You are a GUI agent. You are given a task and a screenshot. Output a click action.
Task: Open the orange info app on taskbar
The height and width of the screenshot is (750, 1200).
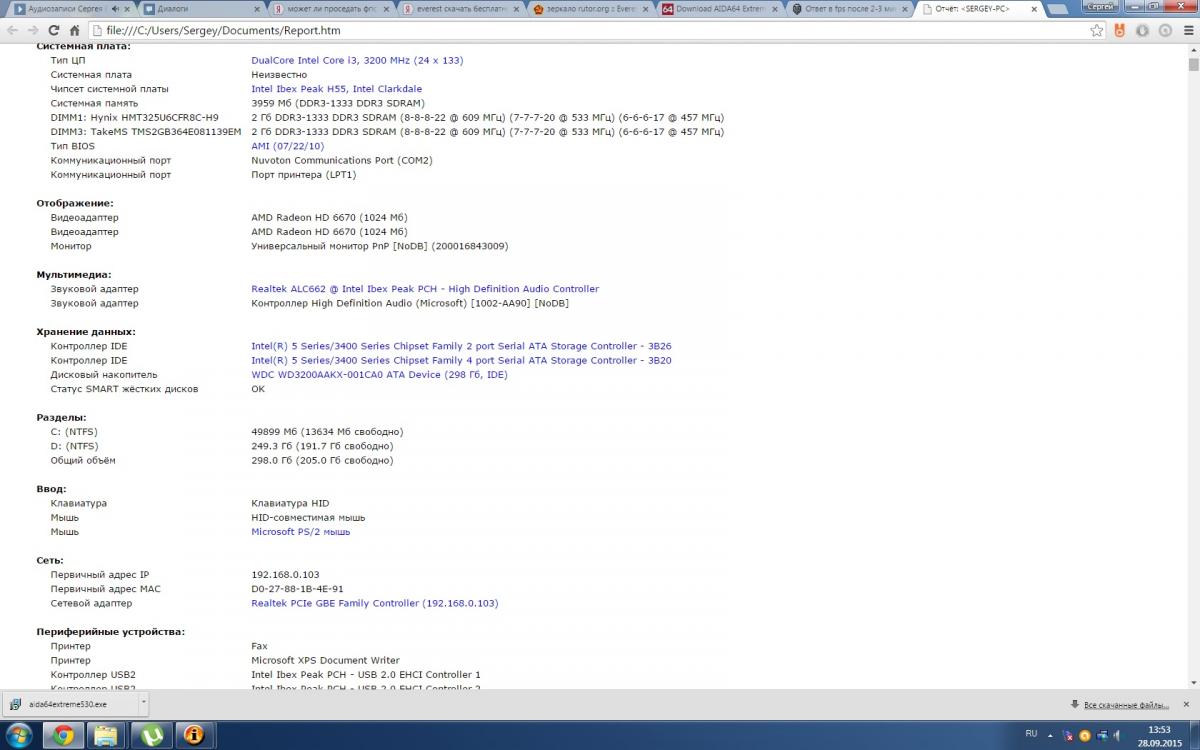point(194,736)
